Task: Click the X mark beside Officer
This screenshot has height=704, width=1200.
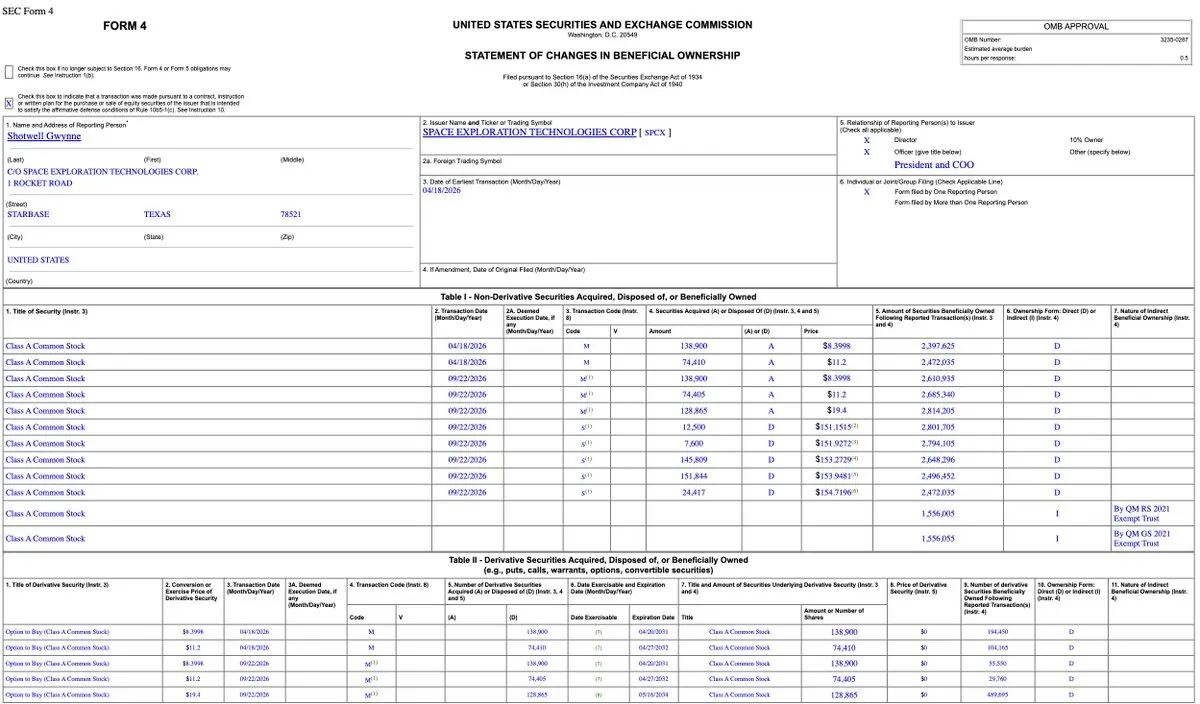Action: (x=866, y=152)
